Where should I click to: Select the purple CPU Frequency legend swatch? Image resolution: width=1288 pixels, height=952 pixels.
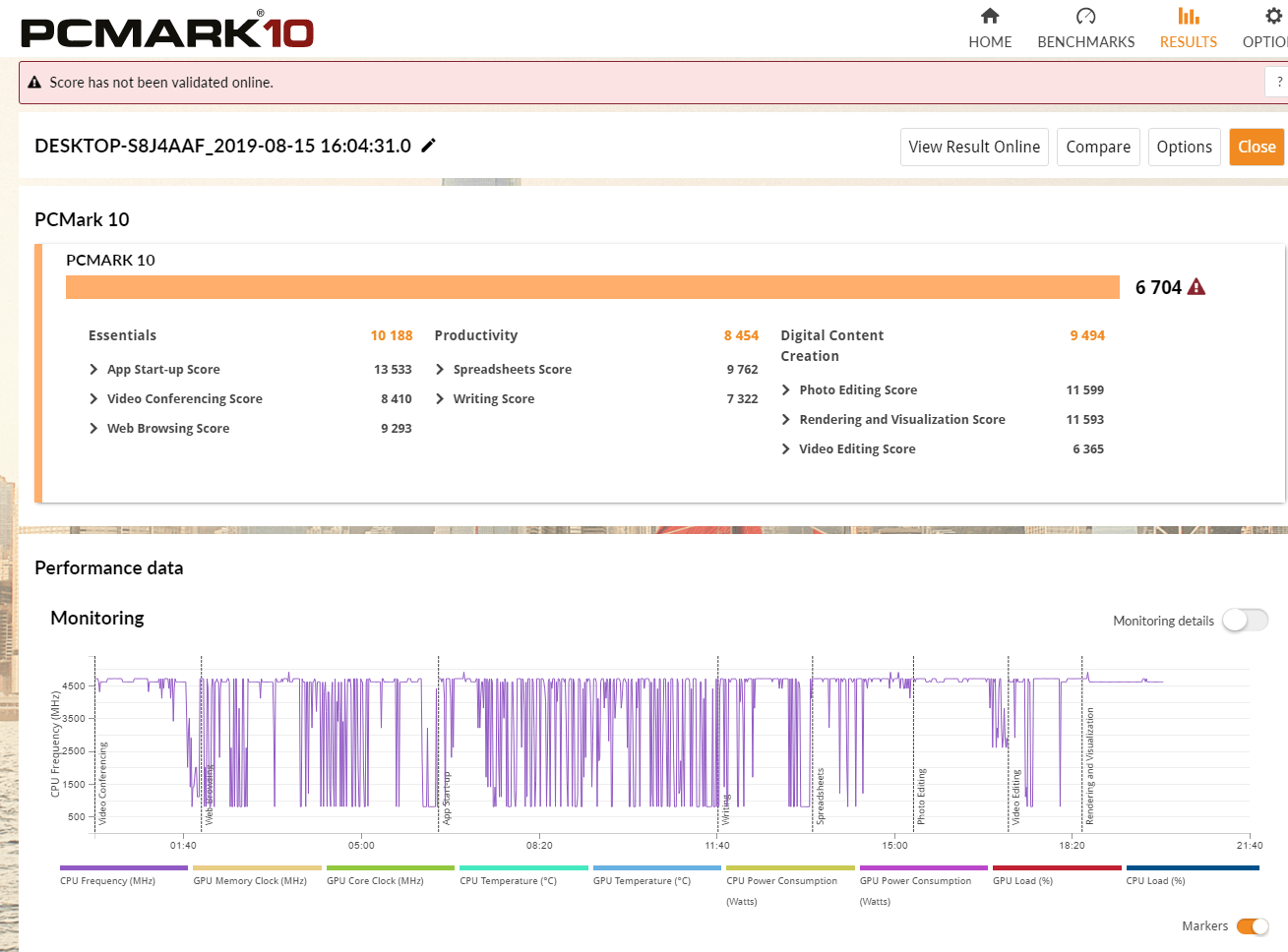click(123, 868)
